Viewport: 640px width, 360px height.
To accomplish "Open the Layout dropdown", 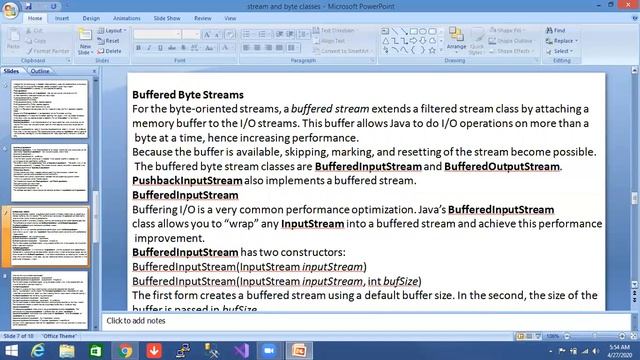I will pos(112,31).
